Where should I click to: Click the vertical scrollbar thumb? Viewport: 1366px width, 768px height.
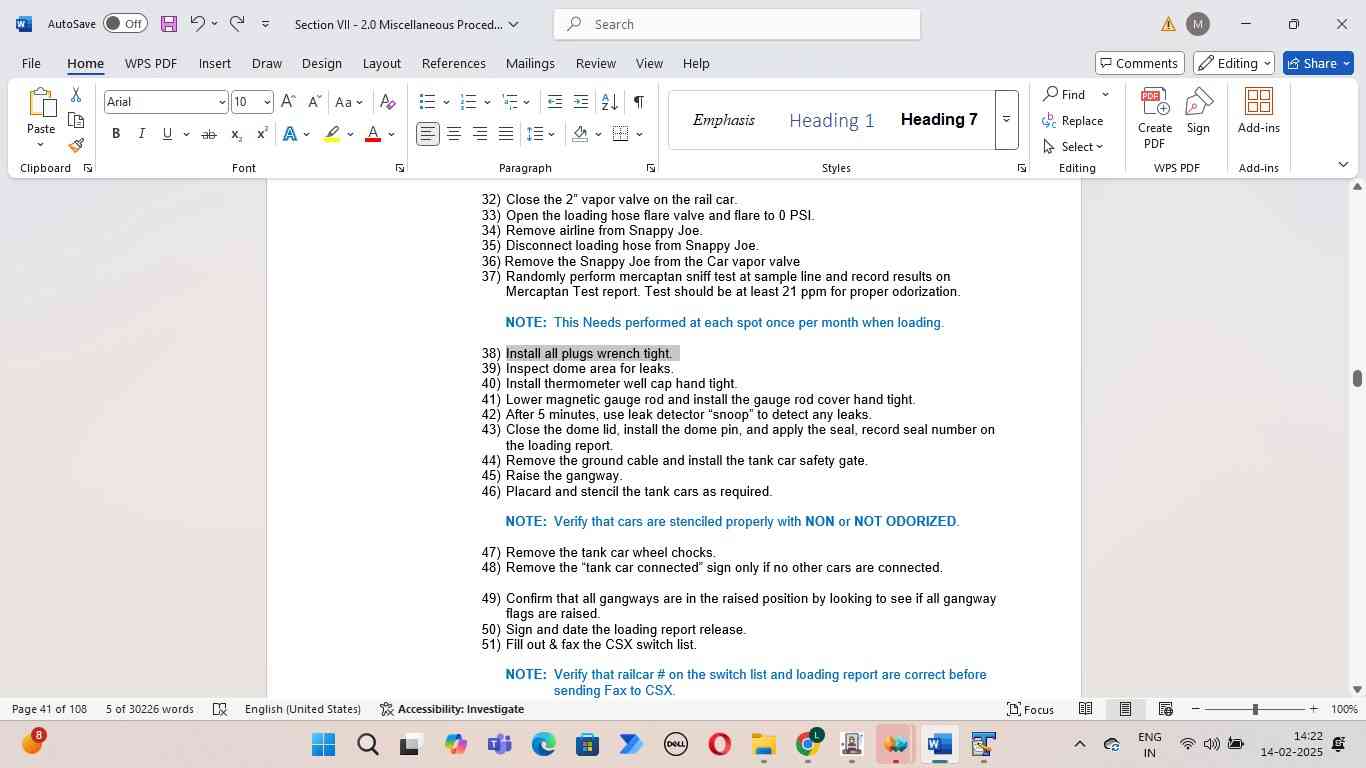(1357, 378)
